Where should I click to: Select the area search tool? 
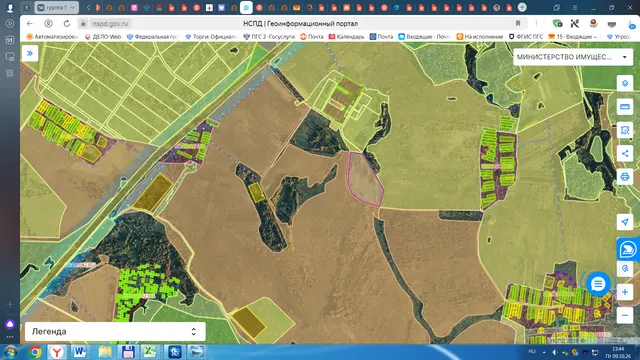(x=625, y=130)
